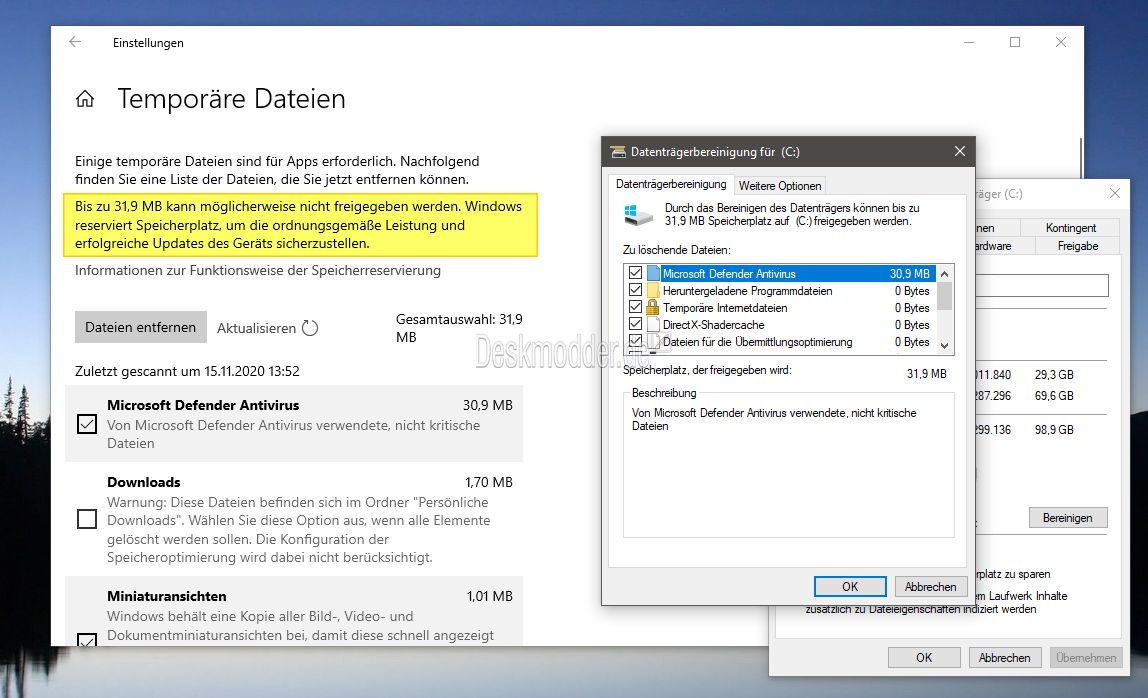Click the Dateien entfernen button
Image resolution: width=1148 pixels, height=698 pixels.
coord(141,327)
